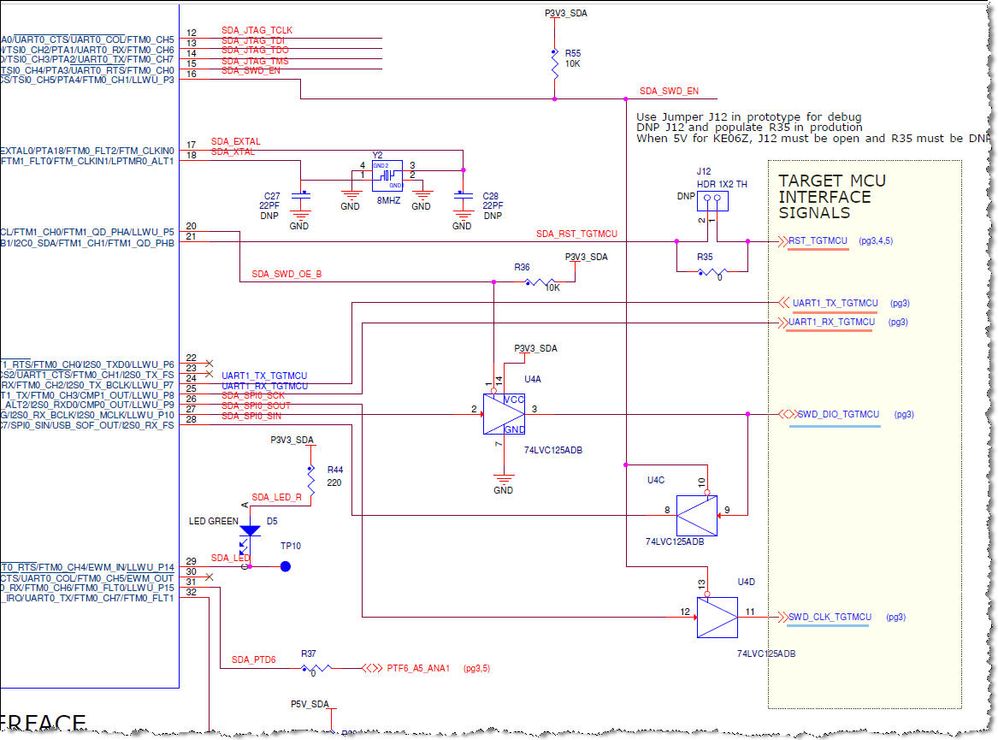Viewport: 998px width, 740px height.
Task: Click the UART1_TX_TGTMCU label at pin 24
Action: [x=264, y=375]
